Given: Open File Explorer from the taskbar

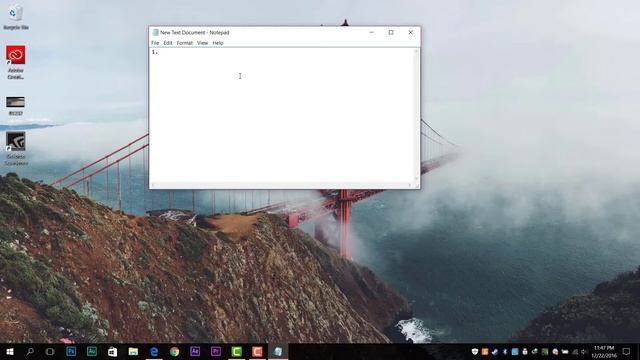Looking at the screenshot, I should 133,351.
